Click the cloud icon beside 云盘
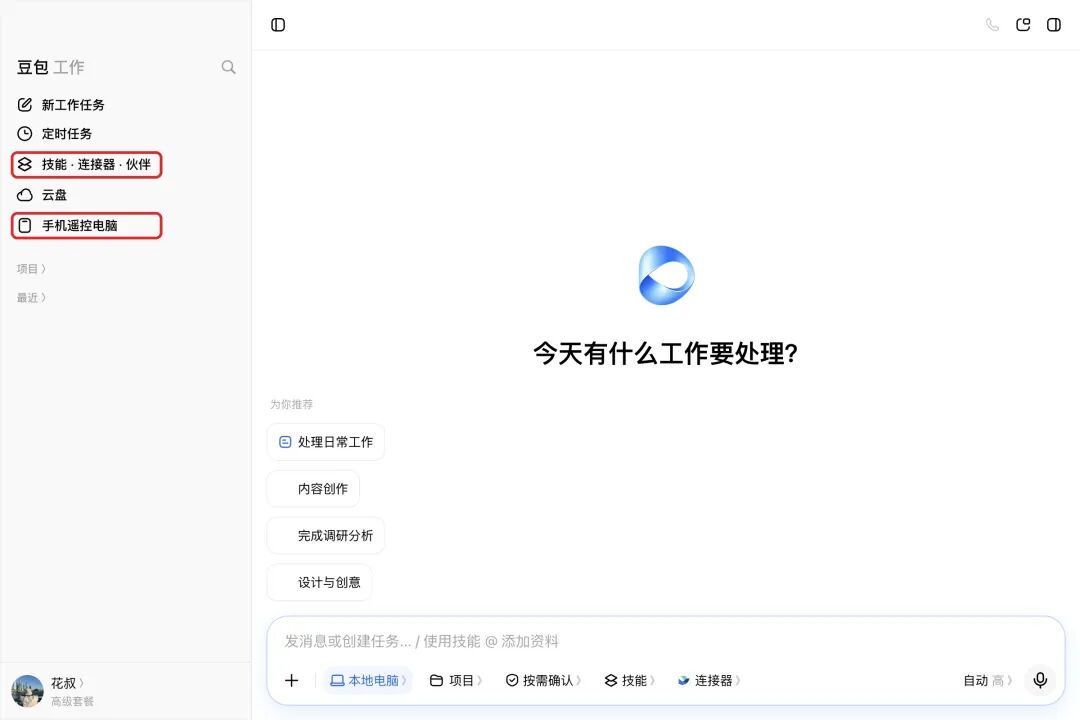Viewport: 1080px width, 720px height. click(25, 195)
